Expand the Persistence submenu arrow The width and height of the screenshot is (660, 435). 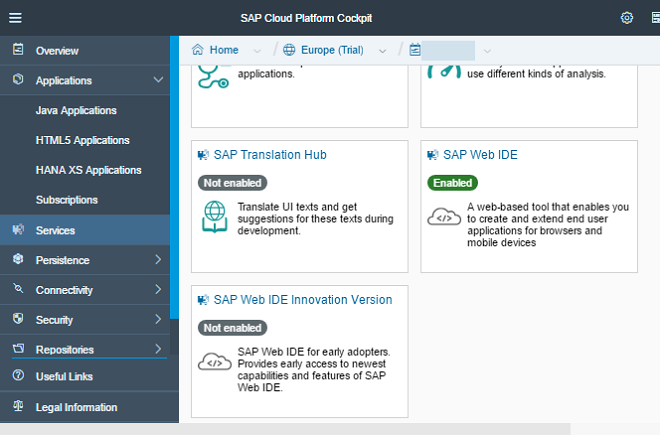[x=158, y=259]
